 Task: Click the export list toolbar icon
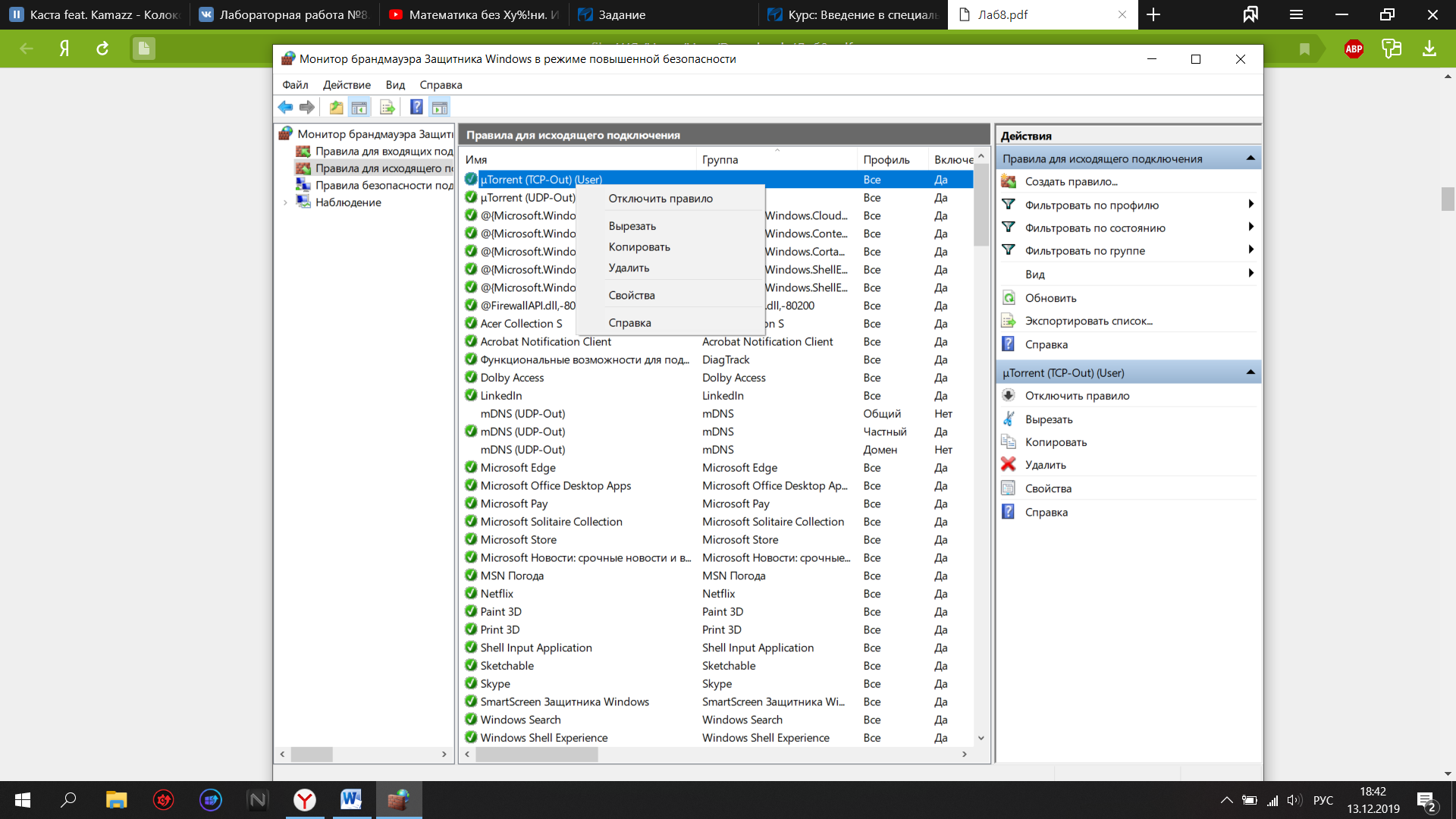(388, 107)
